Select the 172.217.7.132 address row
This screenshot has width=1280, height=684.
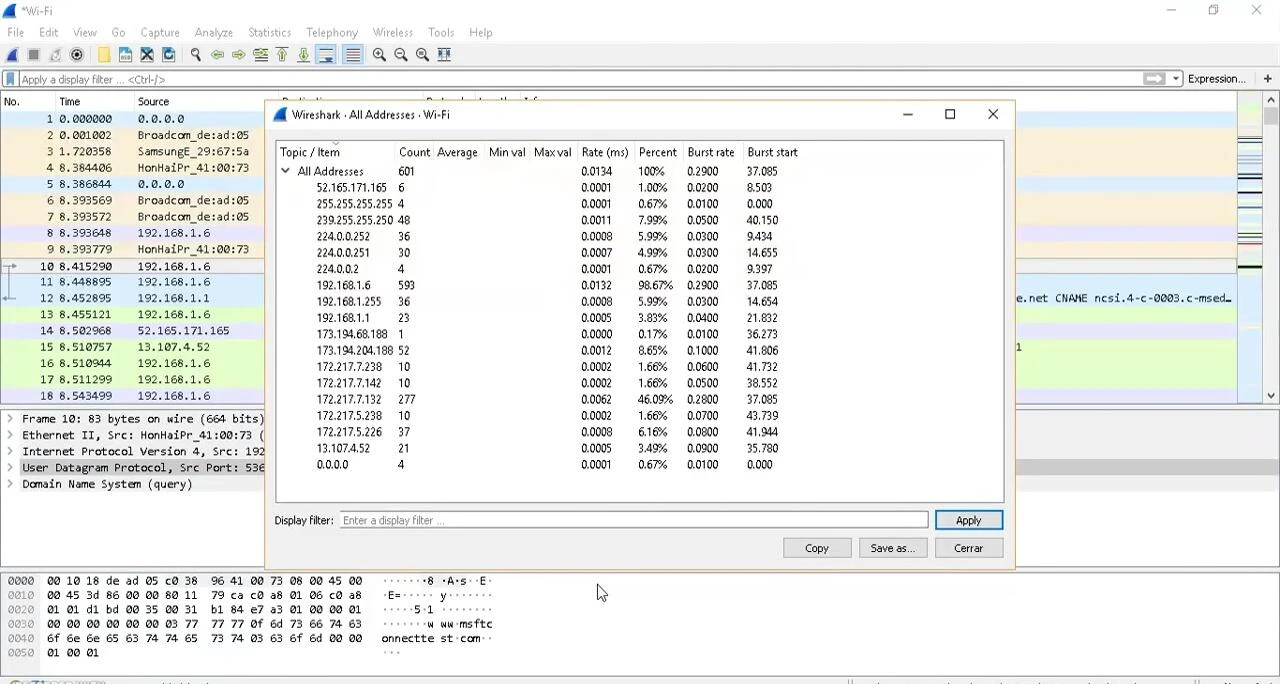pos(640,399)
